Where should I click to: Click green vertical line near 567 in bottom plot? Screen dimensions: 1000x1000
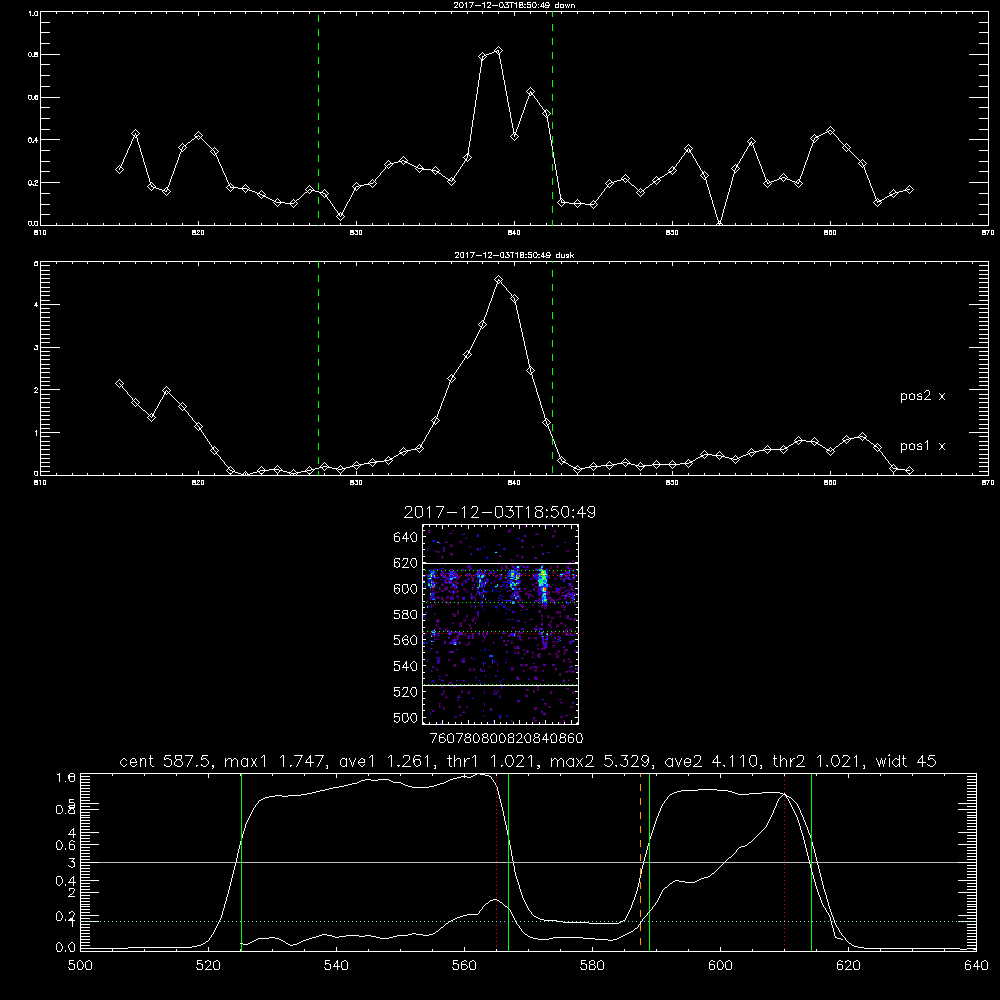click(x=508, y=861)
